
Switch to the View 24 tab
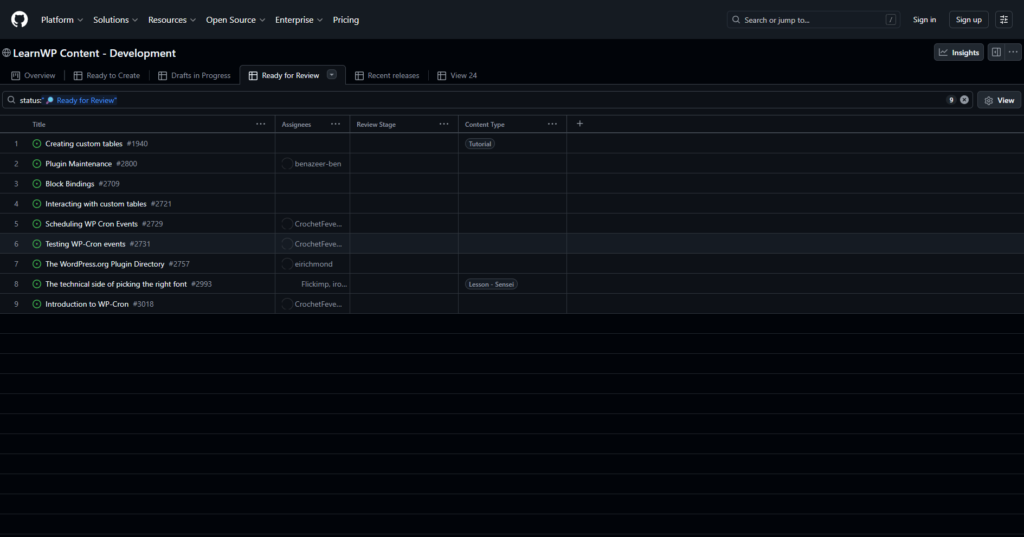pyautogui.click(x=457, y=75)
